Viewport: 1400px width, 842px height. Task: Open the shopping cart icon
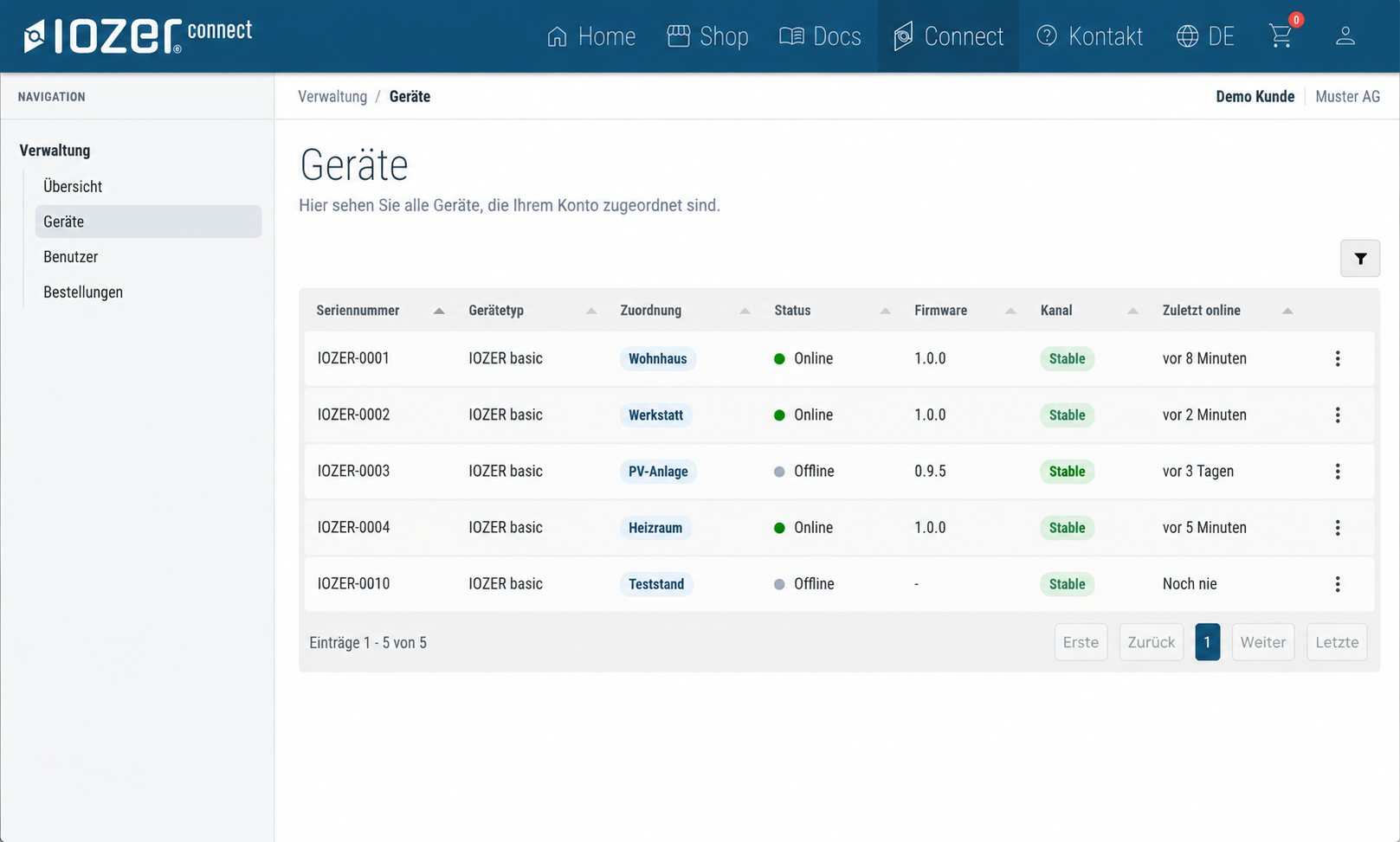pyautogui.click(x=1281, y=35)
